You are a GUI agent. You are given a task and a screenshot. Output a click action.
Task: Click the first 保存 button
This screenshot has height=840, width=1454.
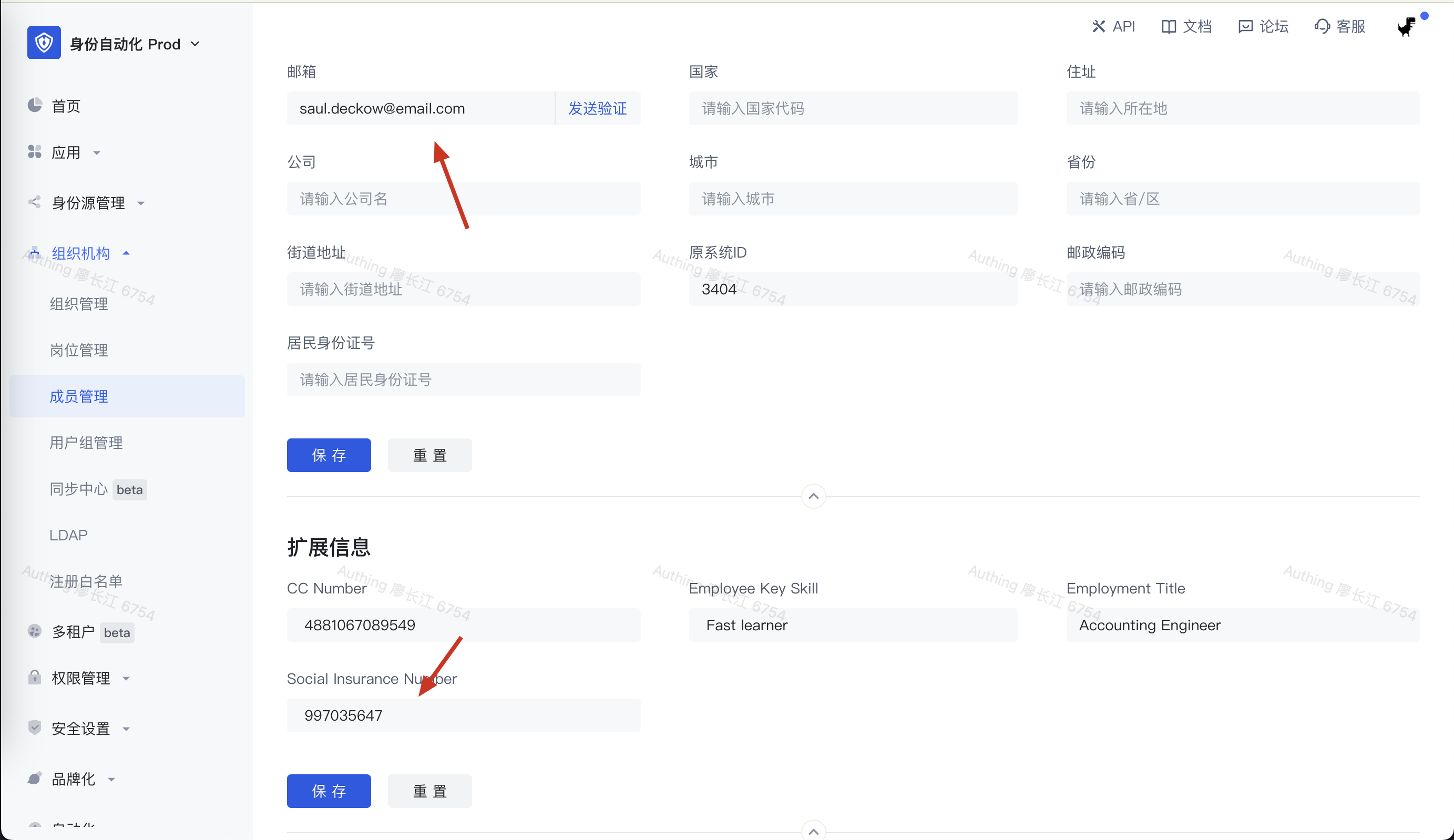click(329, 455)
